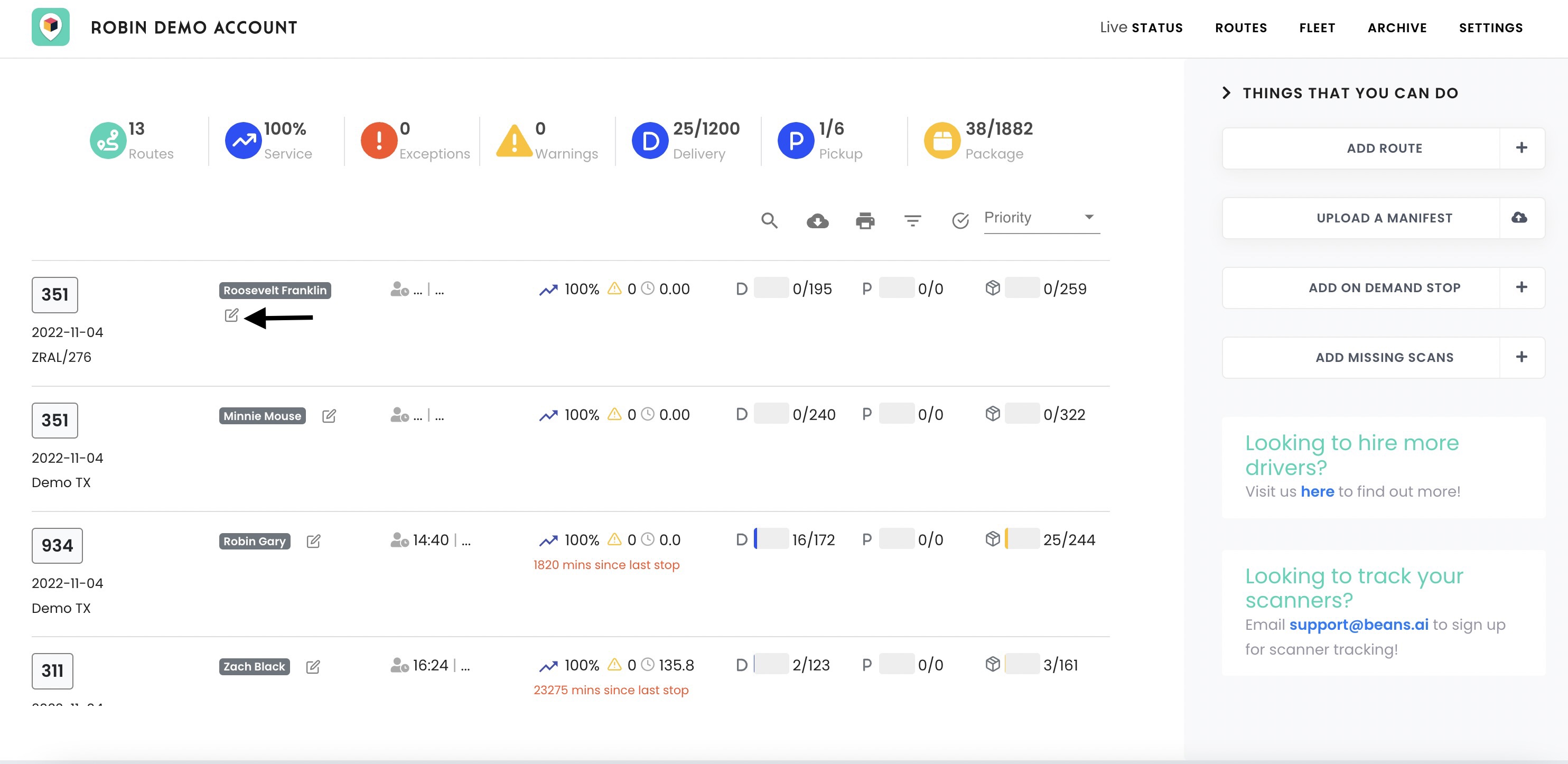
Task: Click the Beans logo in header
Action: pos(51,27)
